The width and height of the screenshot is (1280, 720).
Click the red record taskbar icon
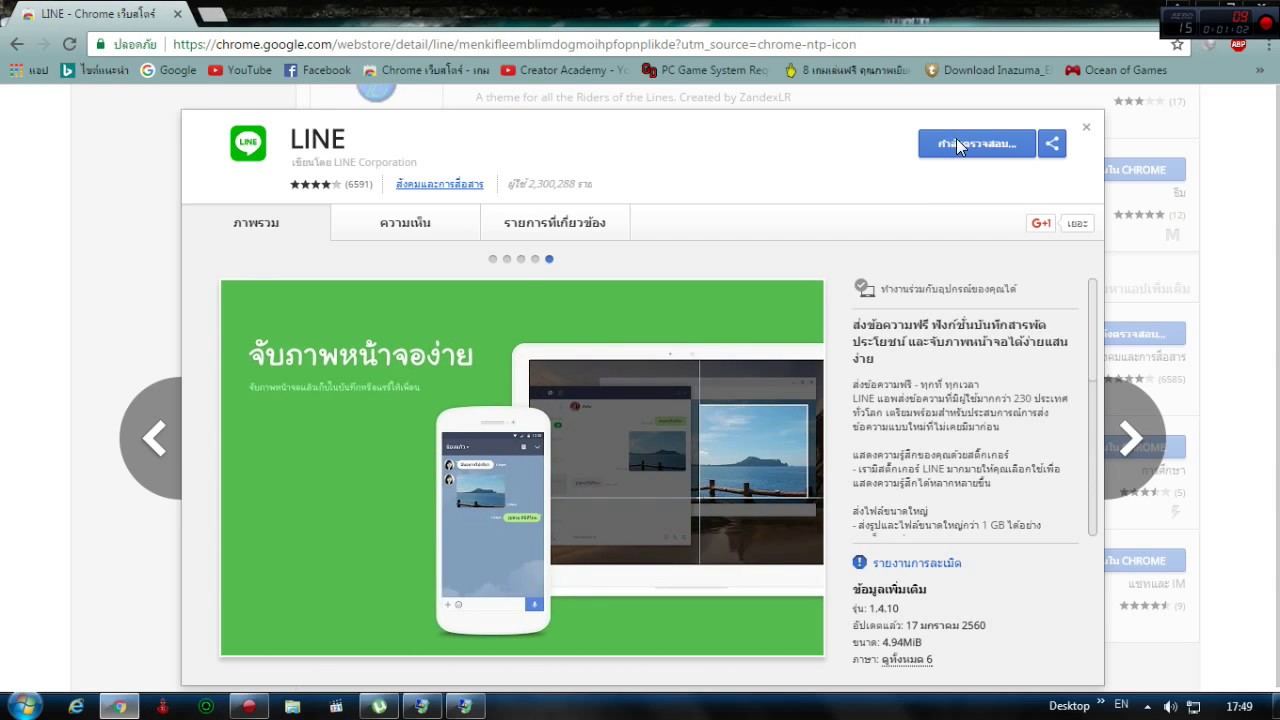click(x=249, y=706)
